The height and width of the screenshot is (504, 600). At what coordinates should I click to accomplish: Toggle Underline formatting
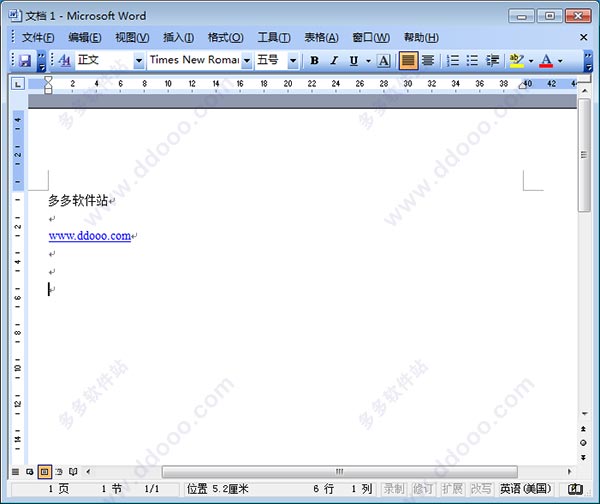pos(354,60)
